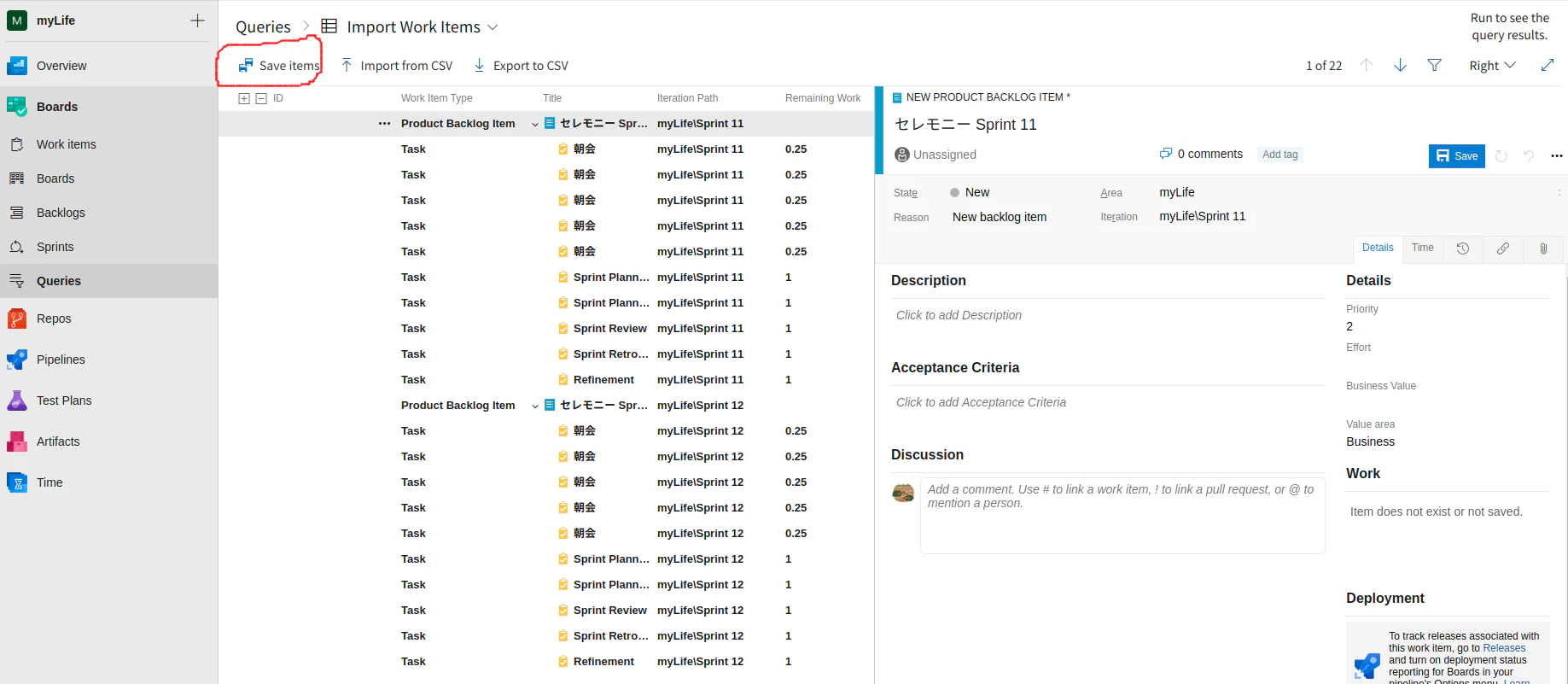Image resolution: width=1568 pixels, height=684 pixels.
Task: Open the Links tab icon
Action: tap(1503, 248)
